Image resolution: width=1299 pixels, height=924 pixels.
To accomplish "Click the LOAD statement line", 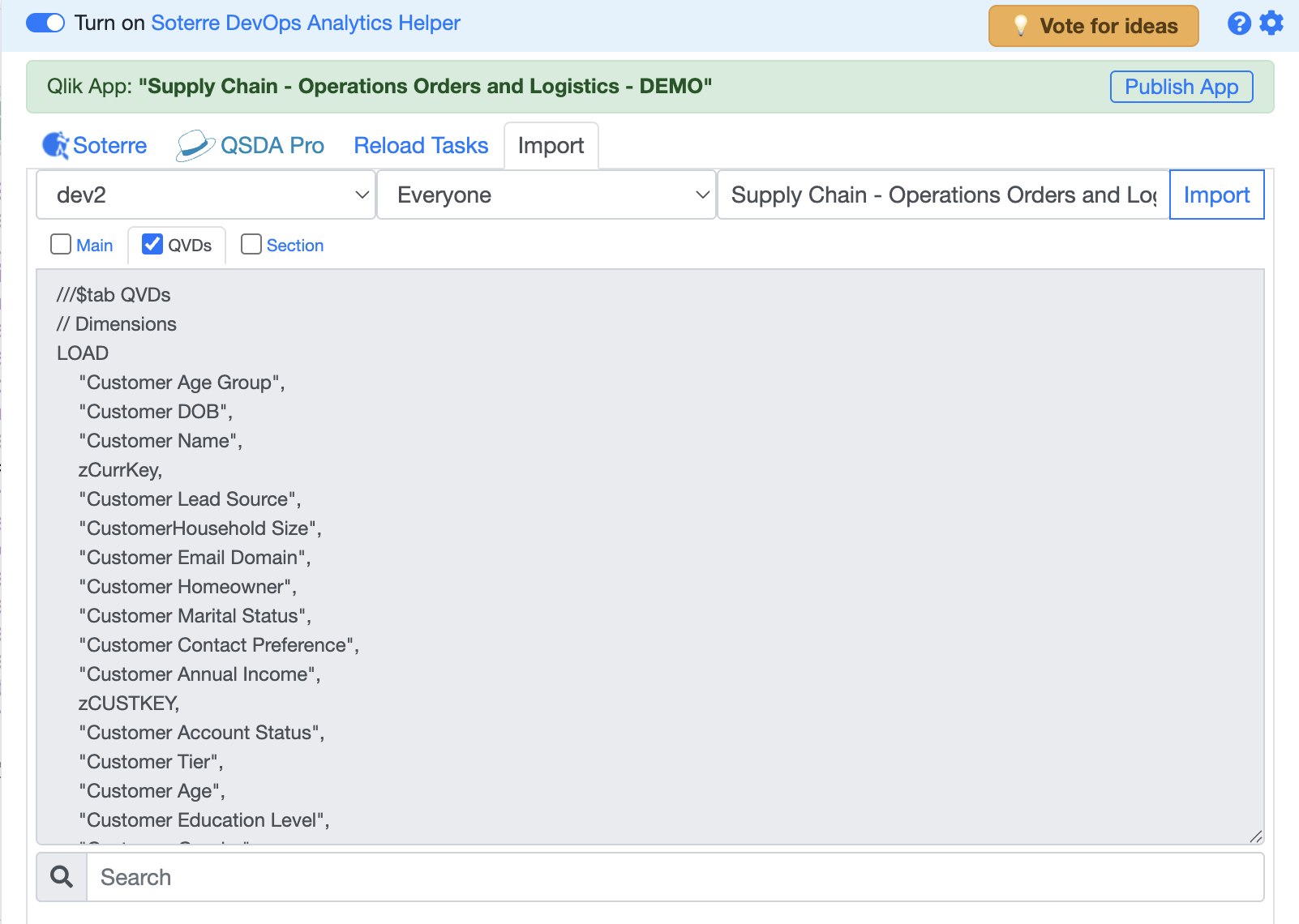I will click(83, 353).
